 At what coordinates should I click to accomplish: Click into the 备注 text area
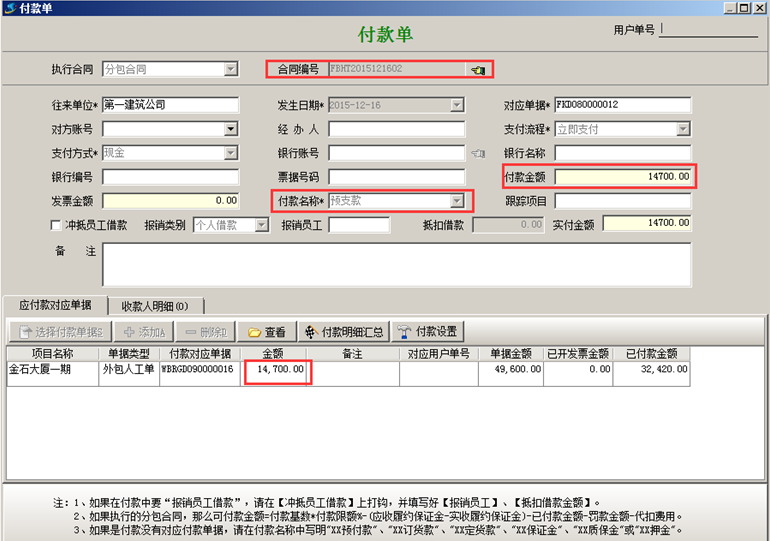click(x=396, y=264)
